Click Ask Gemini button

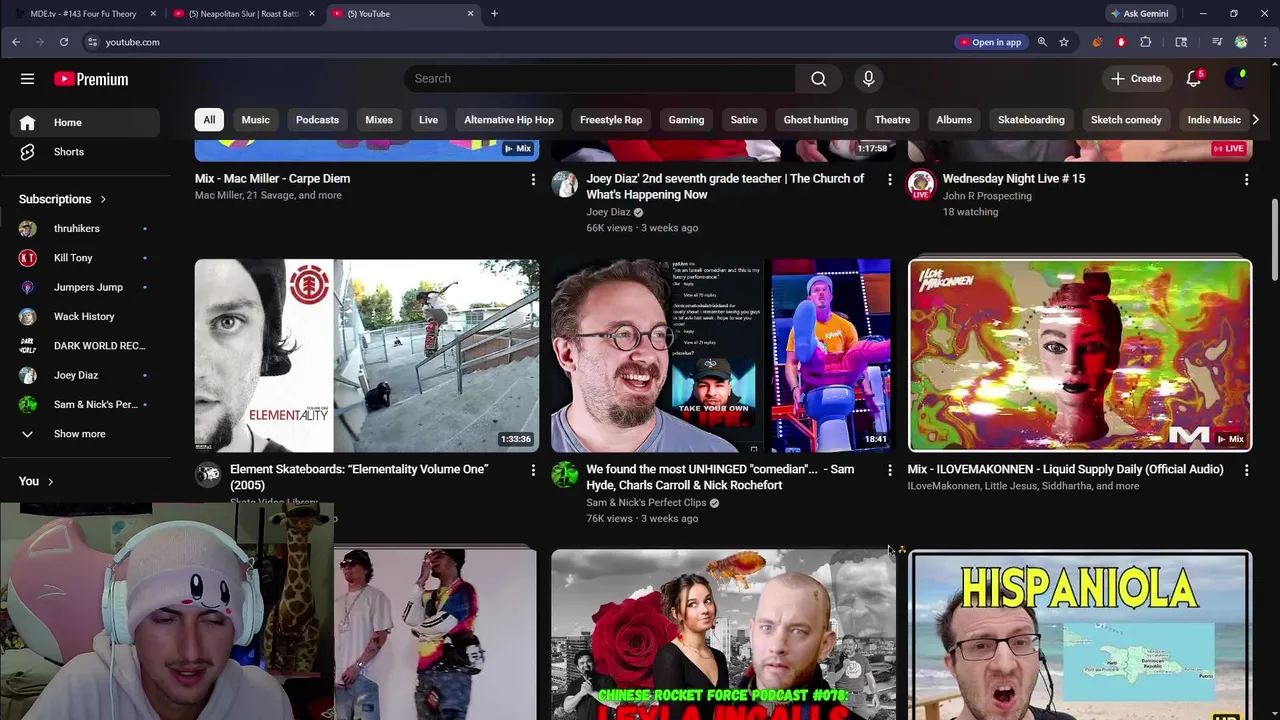(x=1139, y=14)
